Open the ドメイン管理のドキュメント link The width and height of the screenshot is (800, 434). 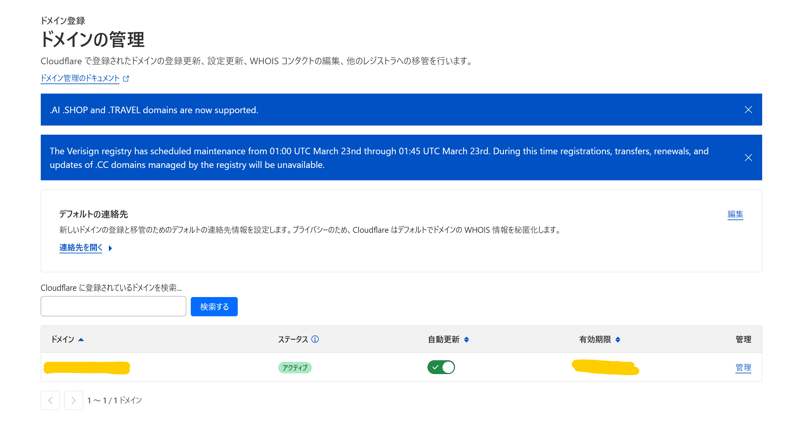click(x=79, y=78)
